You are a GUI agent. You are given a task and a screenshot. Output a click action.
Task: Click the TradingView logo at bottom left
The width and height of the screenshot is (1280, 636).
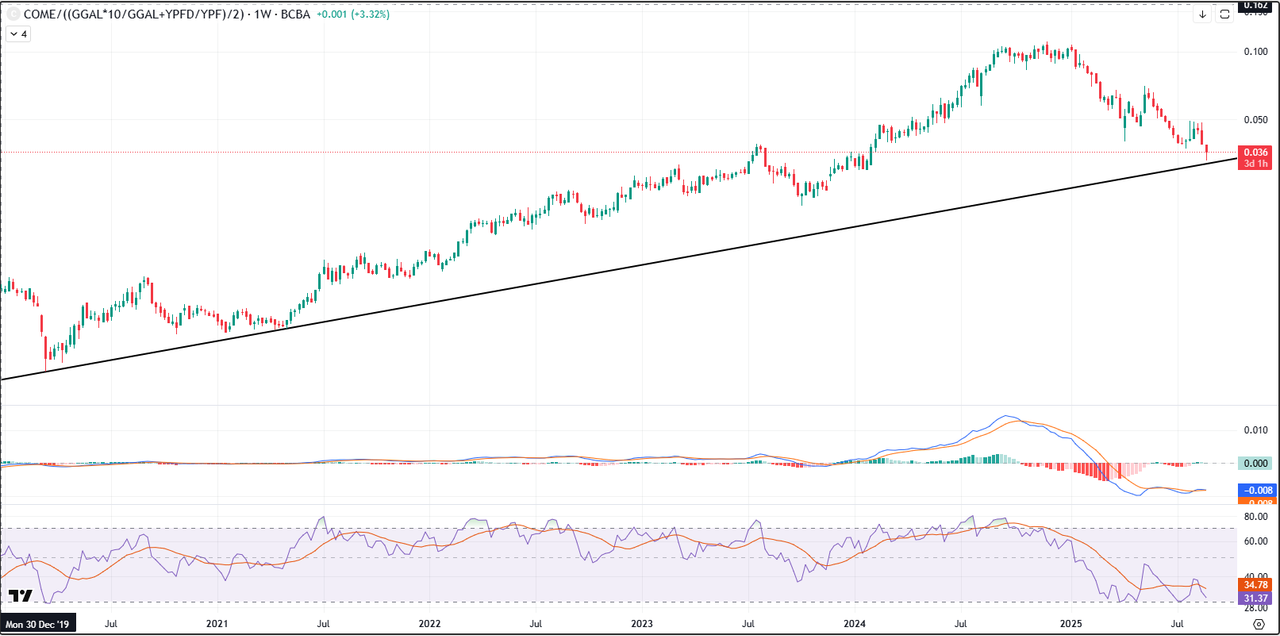[x=19, y=598]
